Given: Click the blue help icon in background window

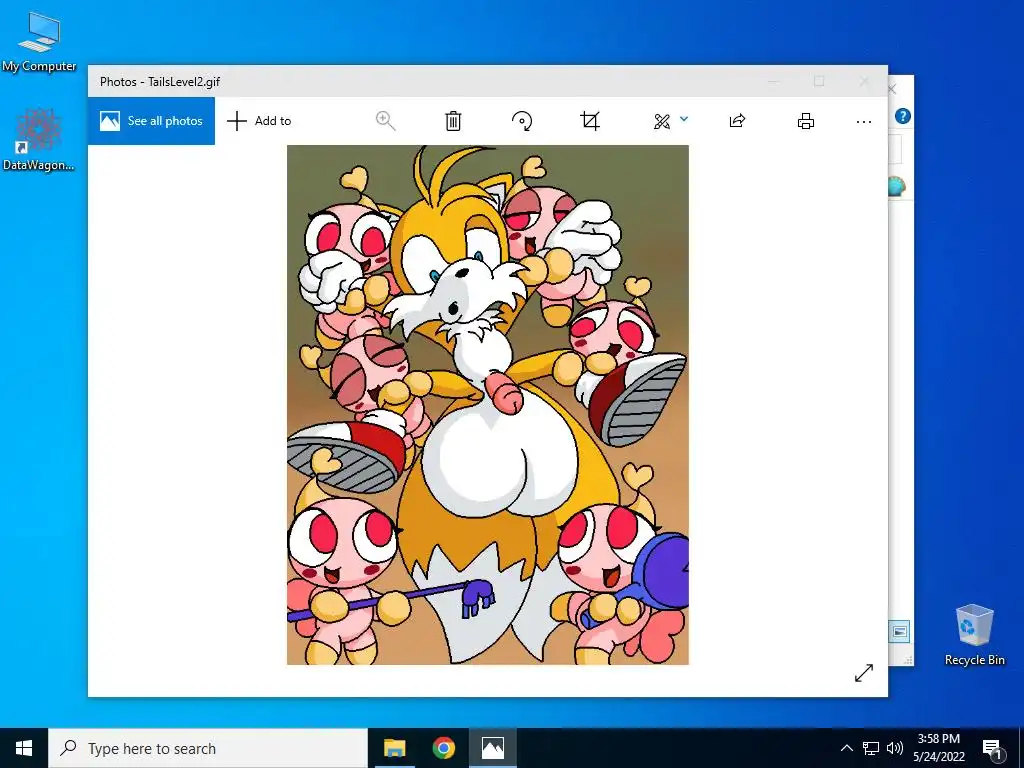Looking at the screenshot, I should click(x=903, y=116).
